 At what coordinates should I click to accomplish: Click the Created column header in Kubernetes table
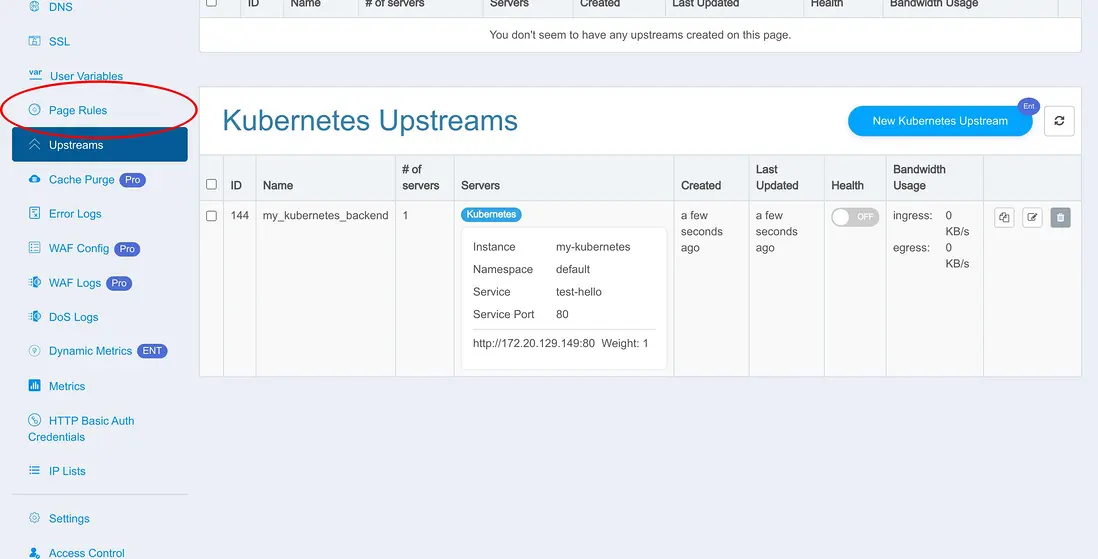point(701,186)
